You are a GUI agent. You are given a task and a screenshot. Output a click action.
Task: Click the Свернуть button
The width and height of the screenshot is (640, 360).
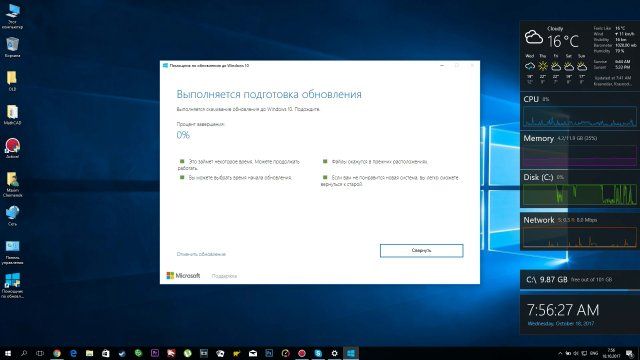point(421,251)
